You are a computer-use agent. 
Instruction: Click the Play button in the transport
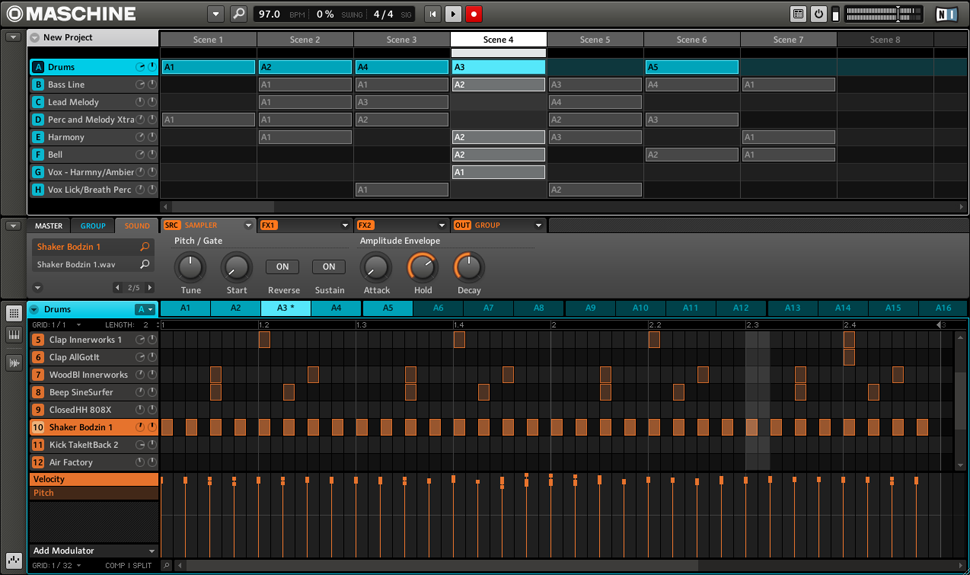(x=453, y=14)
